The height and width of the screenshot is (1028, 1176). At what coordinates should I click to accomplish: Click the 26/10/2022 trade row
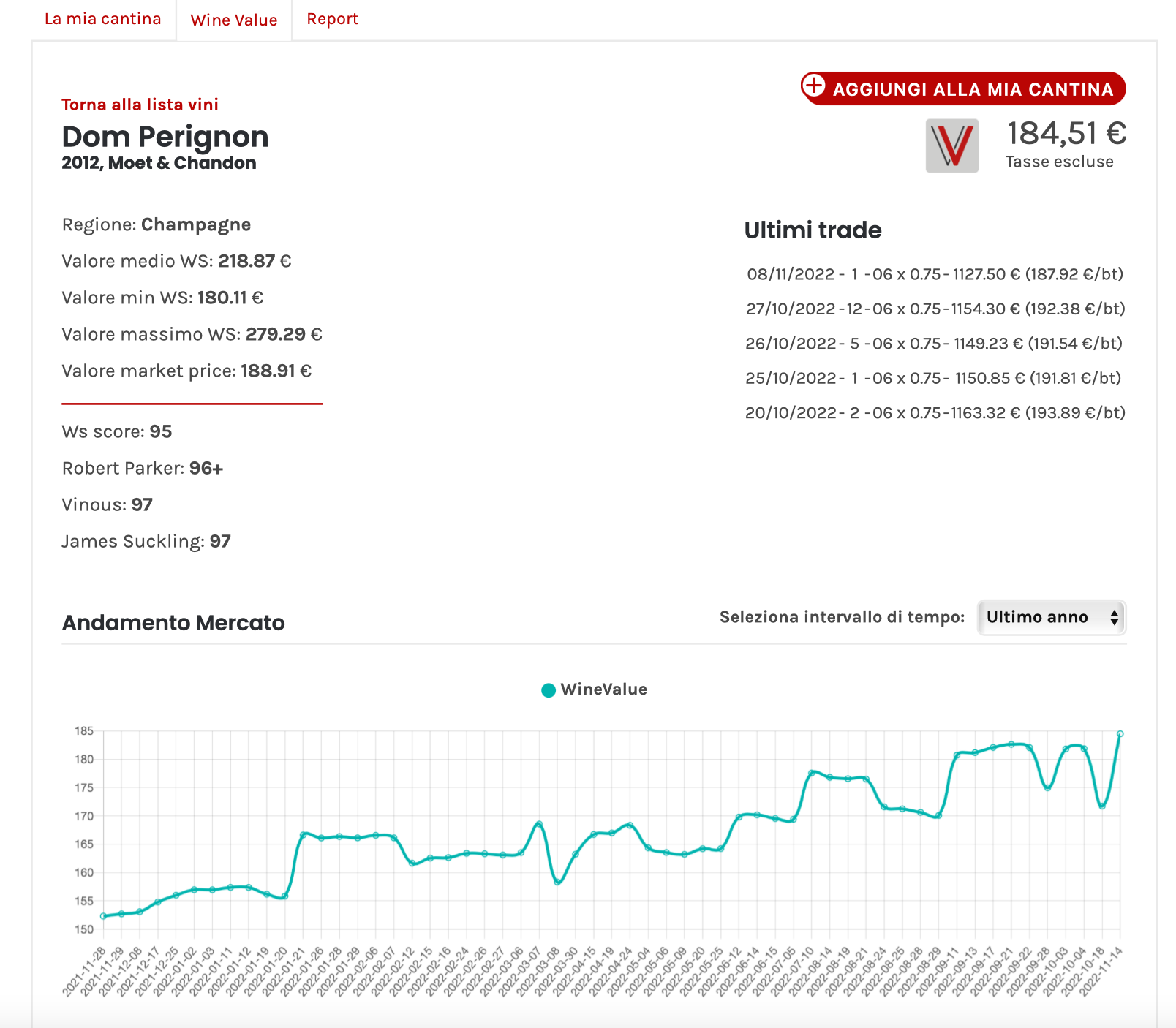tap(934, 344)
